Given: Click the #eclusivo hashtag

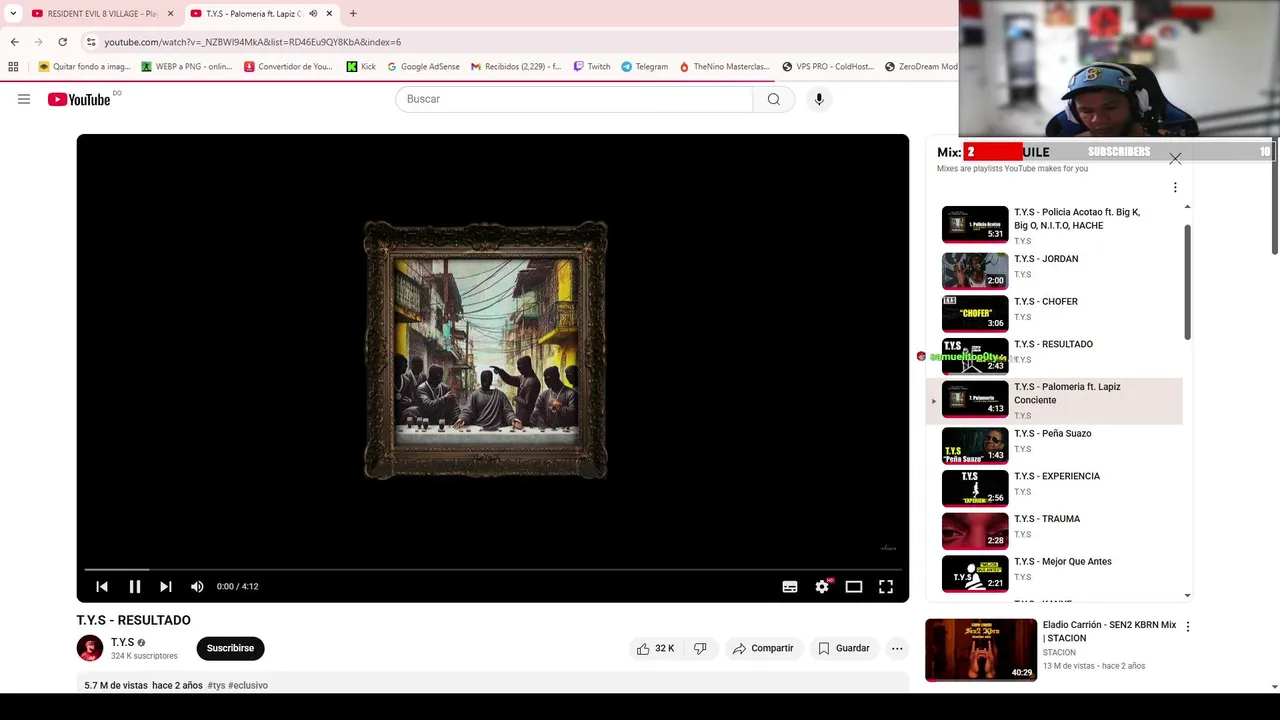Looking at the screenshot, I should point(248,685).
